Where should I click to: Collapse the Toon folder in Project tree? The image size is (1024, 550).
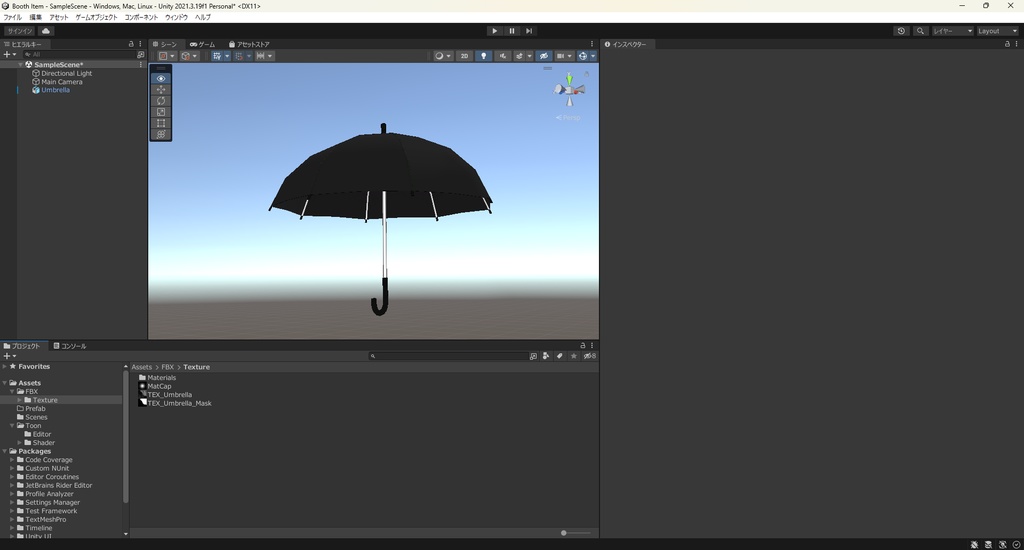[12, 425]
